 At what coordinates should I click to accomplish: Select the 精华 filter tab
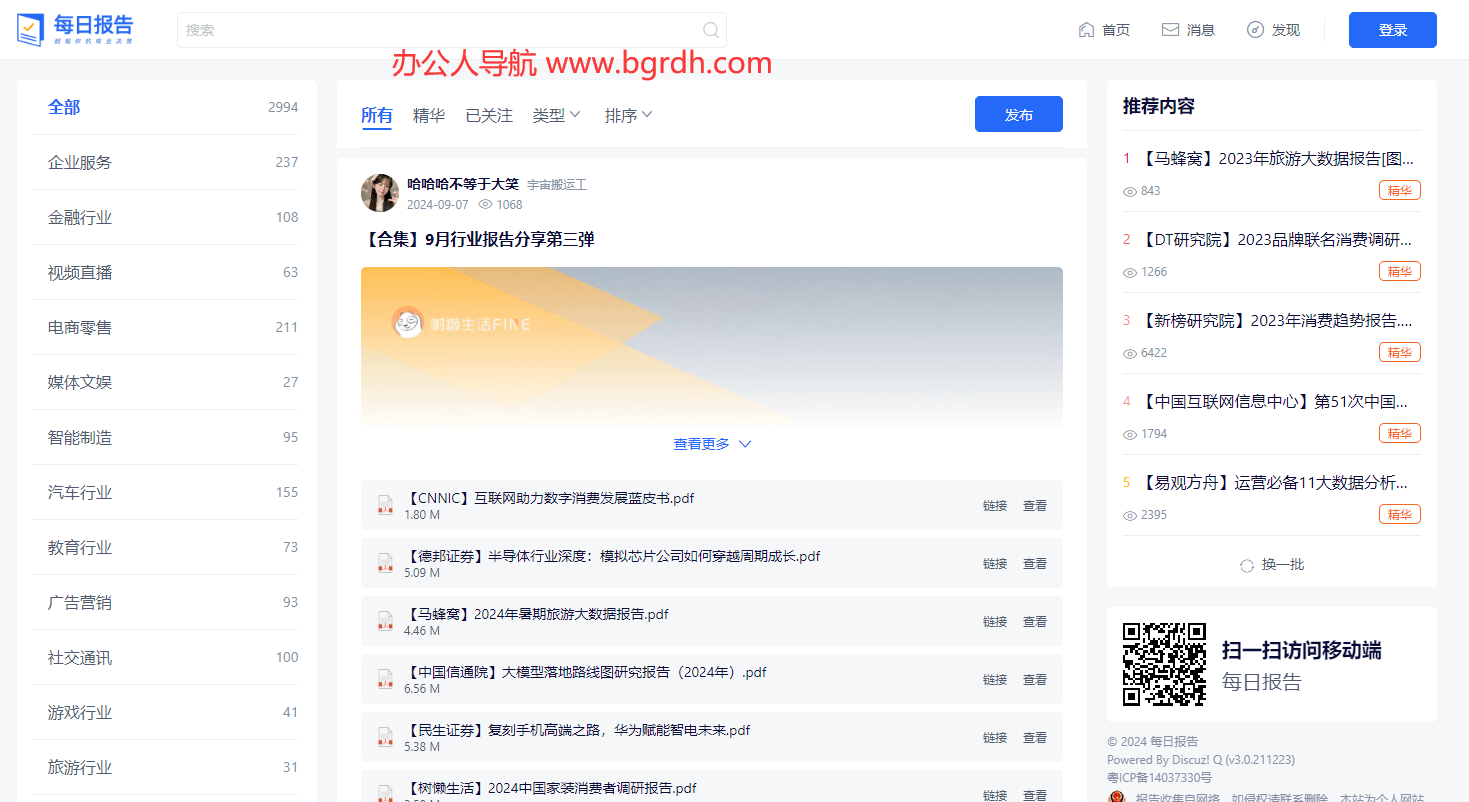[429, 115]
